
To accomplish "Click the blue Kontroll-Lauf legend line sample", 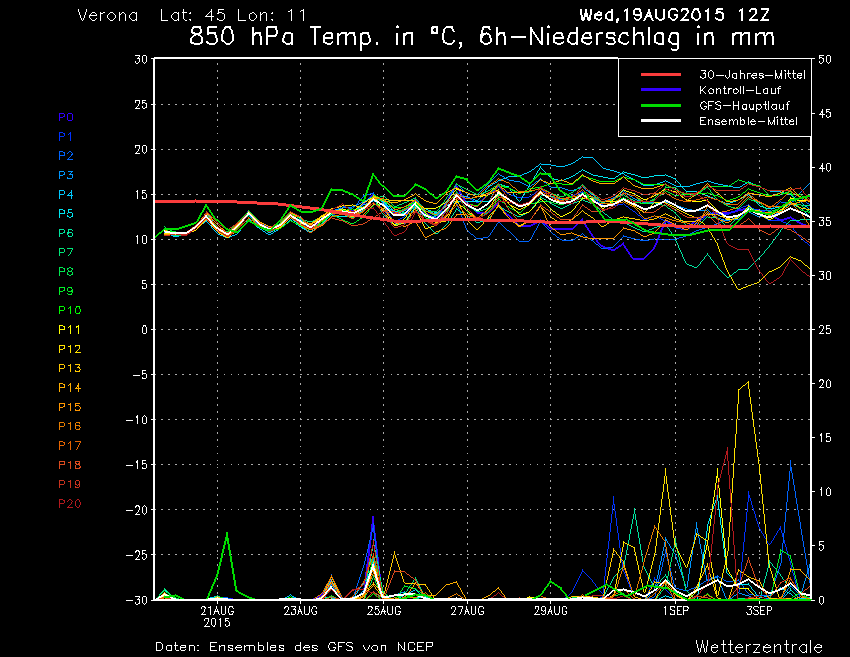I will coord(661,89).
